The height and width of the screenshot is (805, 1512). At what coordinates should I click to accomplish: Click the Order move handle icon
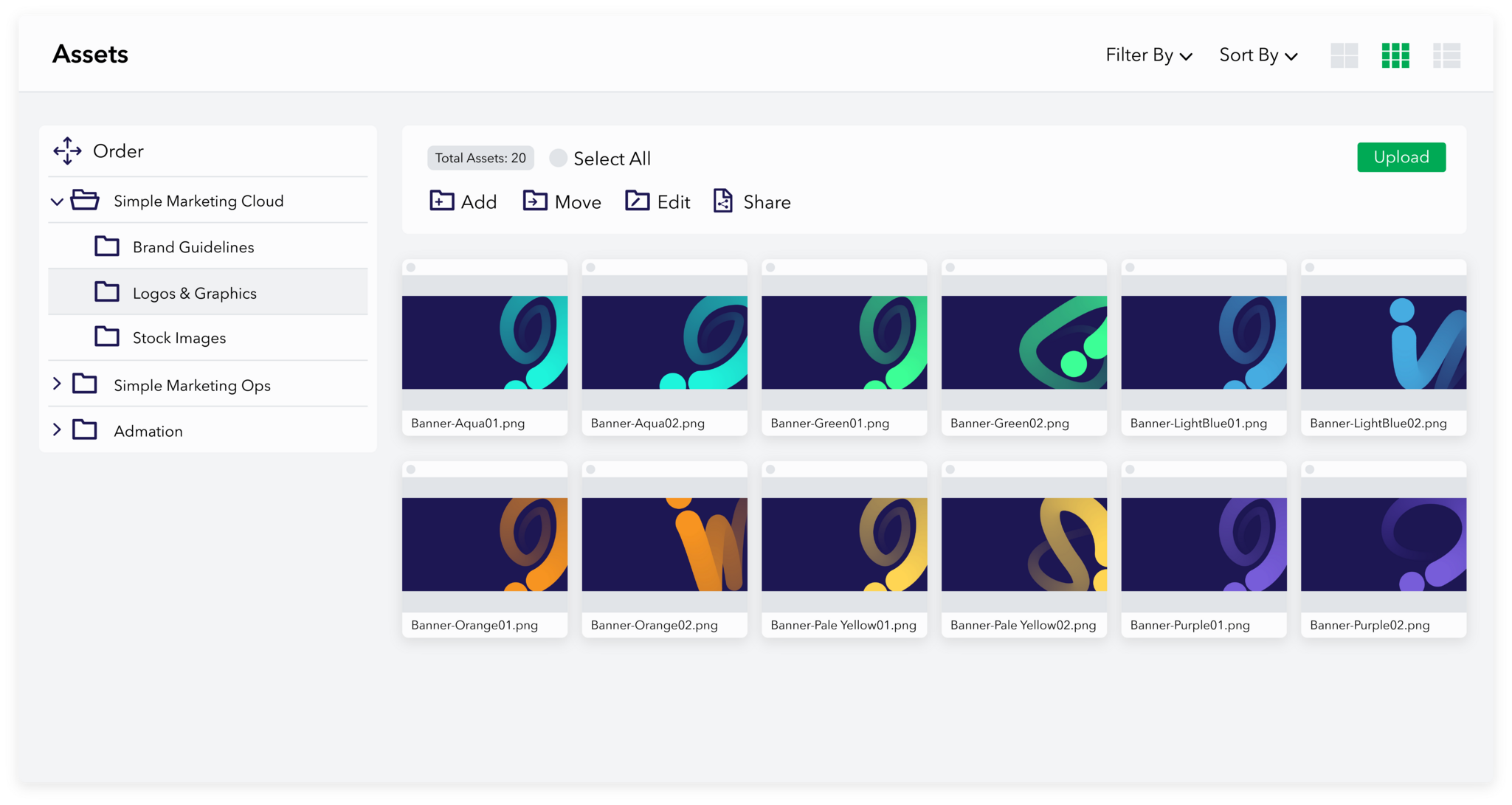click(x=68, y=151)
